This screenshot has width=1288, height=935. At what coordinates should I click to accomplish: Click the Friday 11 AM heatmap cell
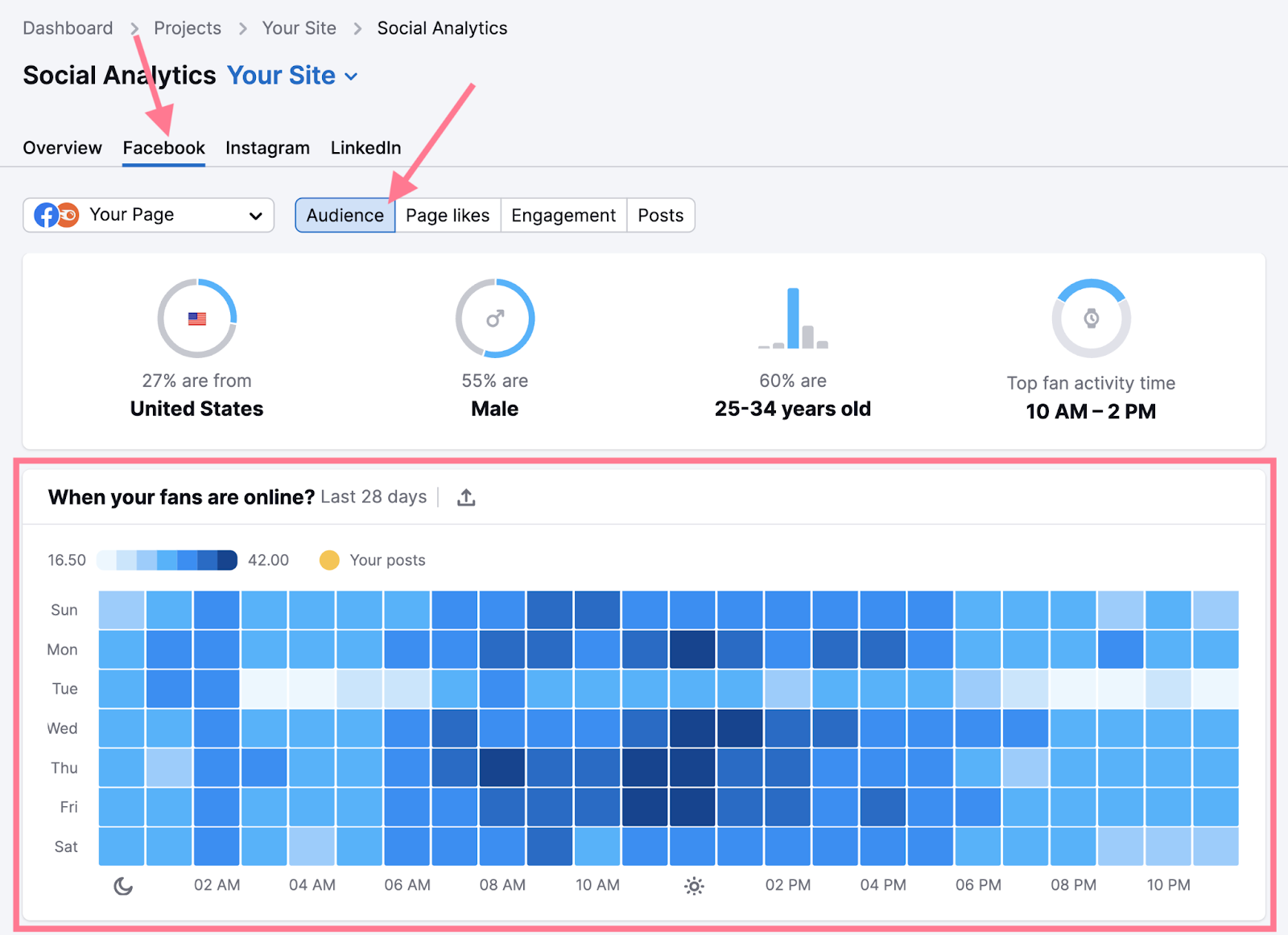645,807
